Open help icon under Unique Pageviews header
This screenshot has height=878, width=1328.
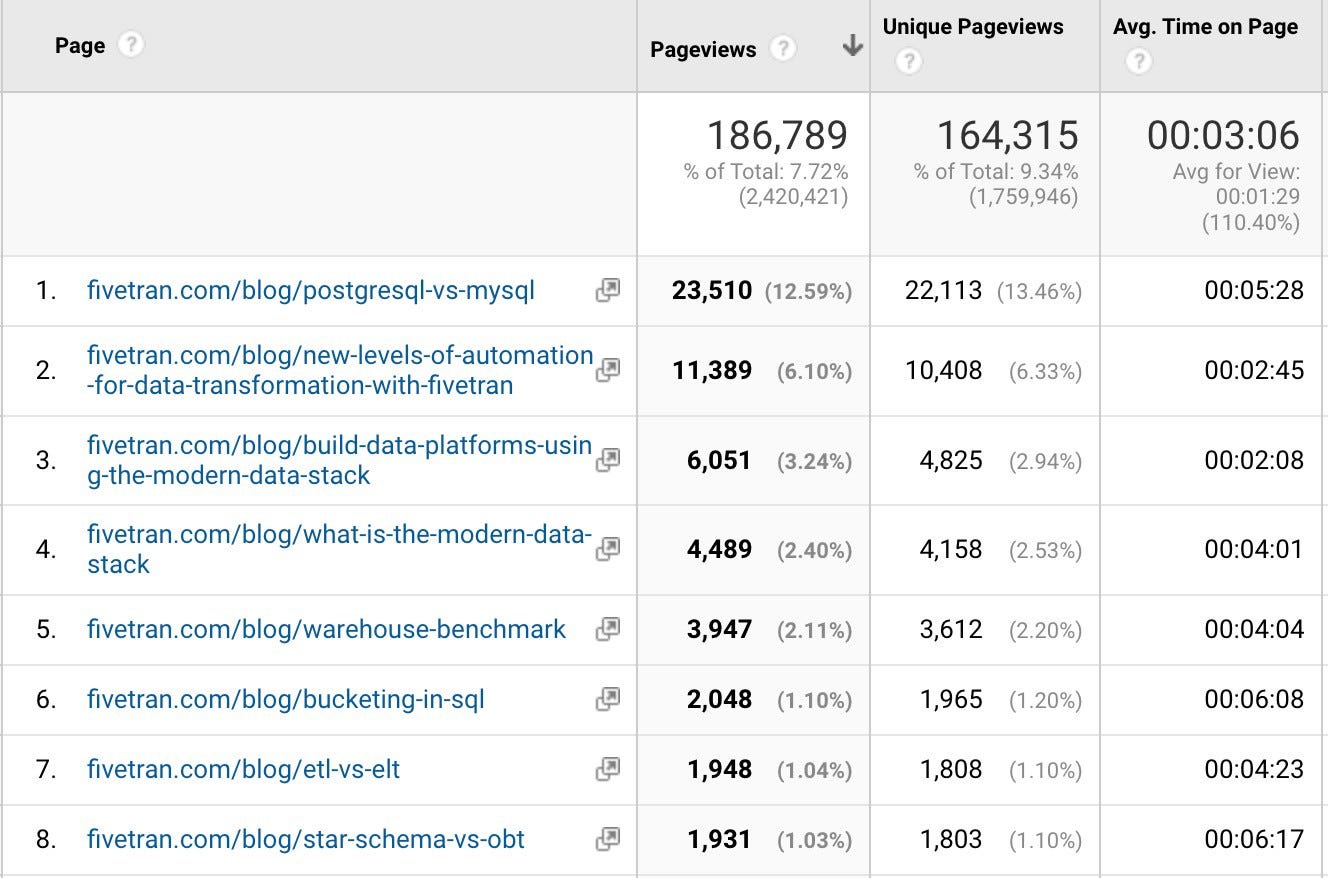pyautogui.click(x=908, y=62)
